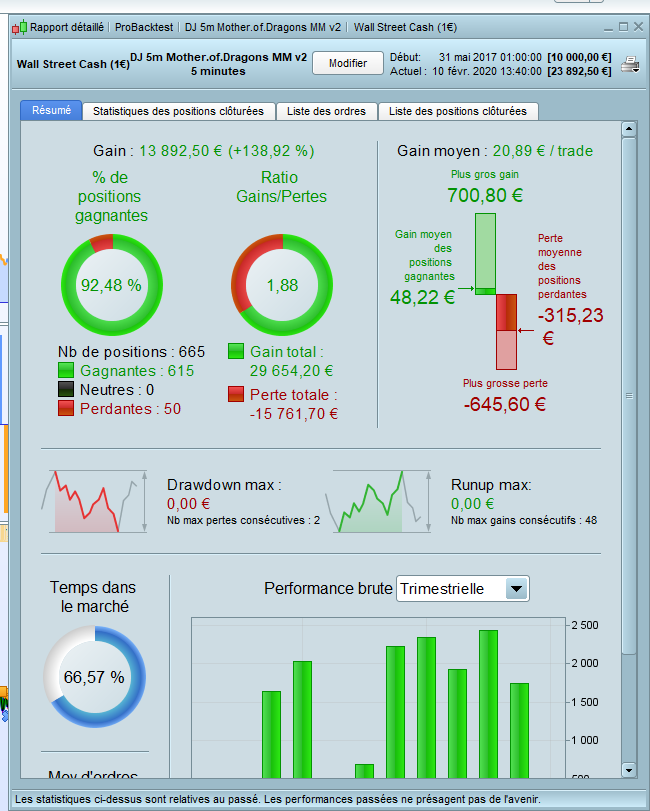Click the ProRealTime candlestick window icon
Viewport: 650px width, 811px height.
click(20, 27)
